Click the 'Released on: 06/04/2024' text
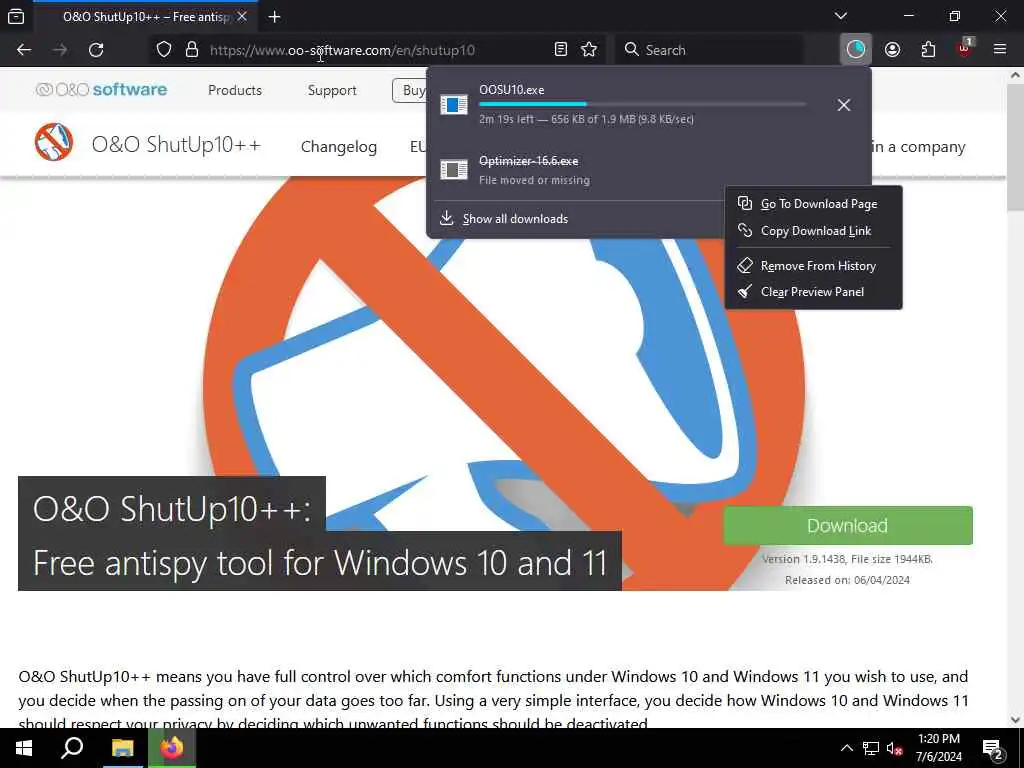The width and height of the screenshot is (1024, 768). 847,580
